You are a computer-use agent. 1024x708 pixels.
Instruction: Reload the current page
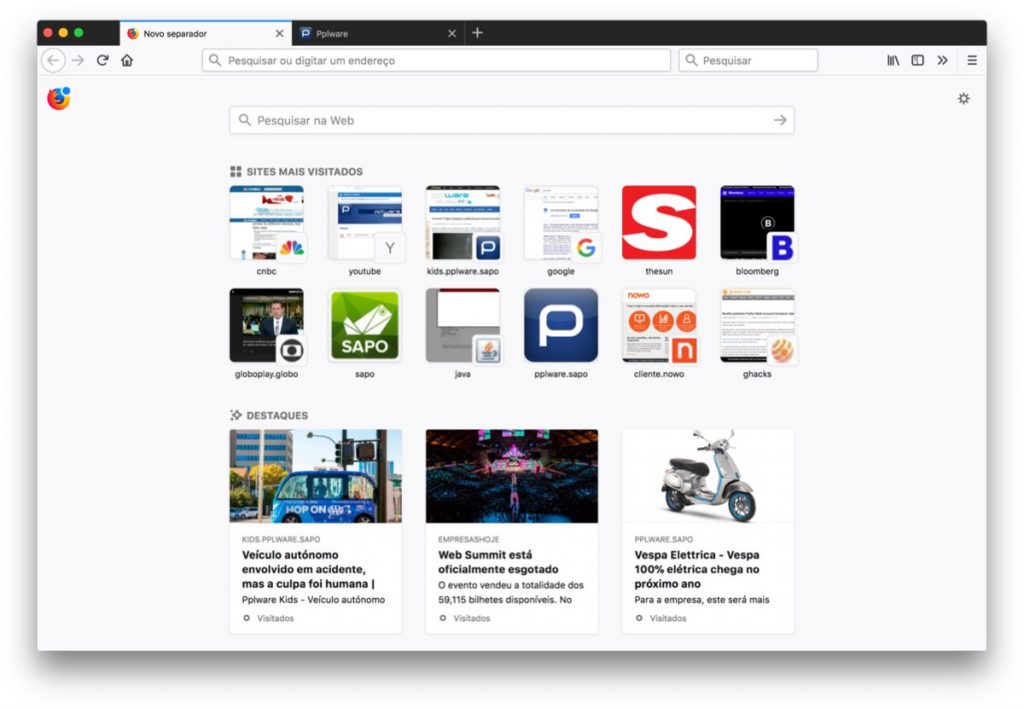coord(103,60)
